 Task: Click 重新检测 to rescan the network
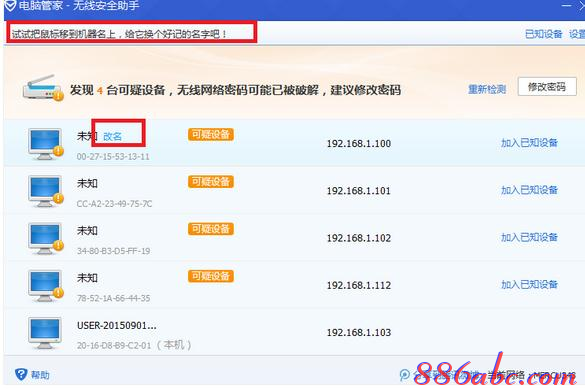487,90
